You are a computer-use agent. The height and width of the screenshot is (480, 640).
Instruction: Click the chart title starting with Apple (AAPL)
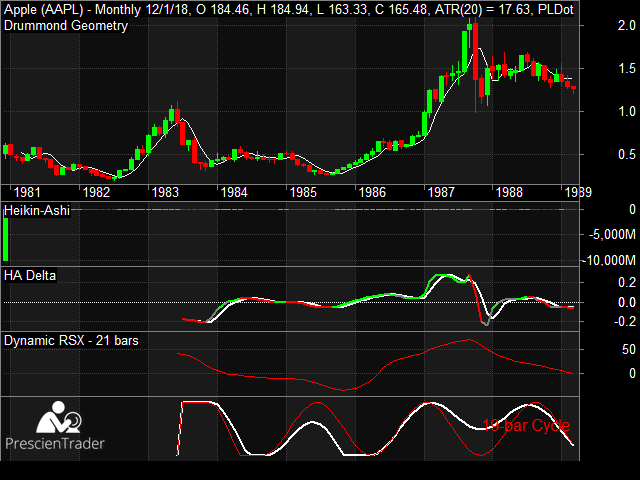coord(289,9)
